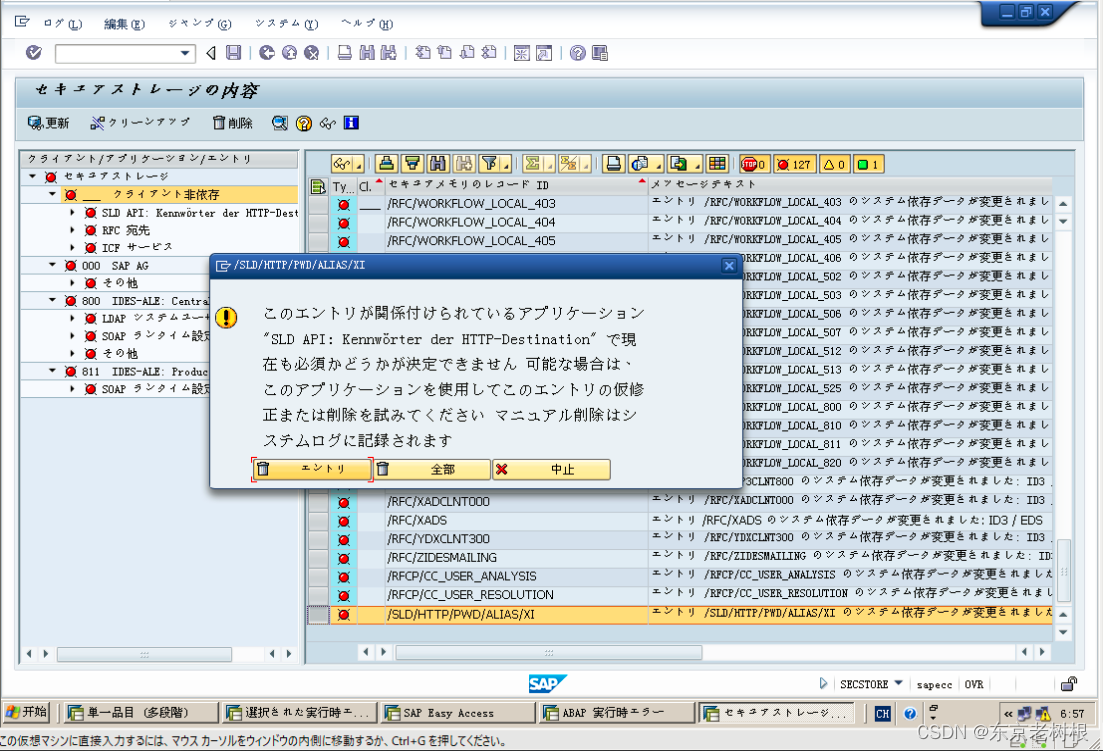1104x751 pixels.
Task: Click the print icon above the record list
Action: point(614,163)
